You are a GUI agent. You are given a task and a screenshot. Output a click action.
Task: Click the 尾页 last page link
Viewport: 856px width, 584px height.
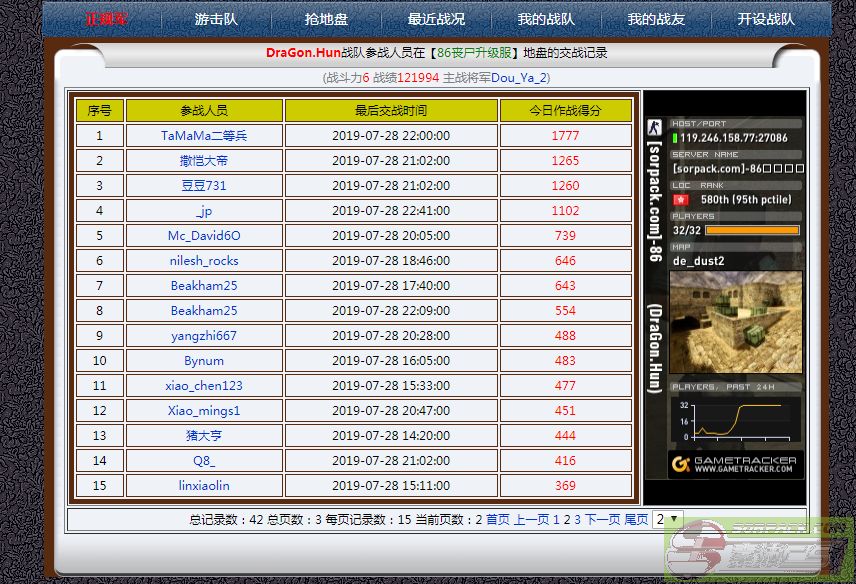(x=636, y=520)
